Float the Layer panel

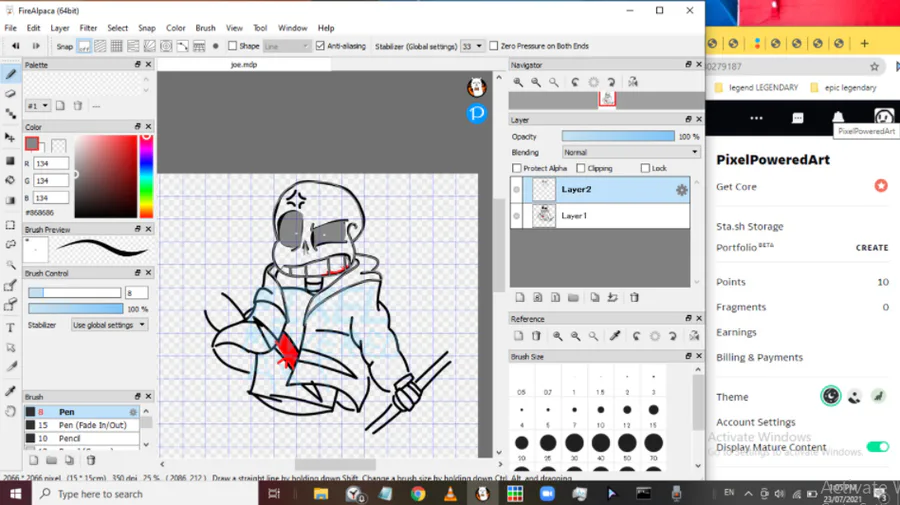[x=688, y=119]
